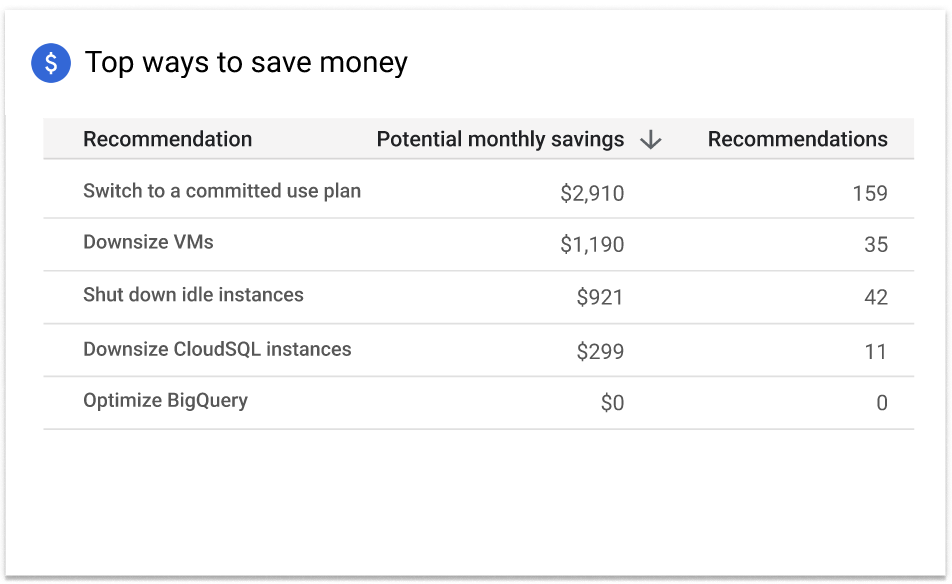
Task: Click the Recommendations count column header
Action: [797, 139]
